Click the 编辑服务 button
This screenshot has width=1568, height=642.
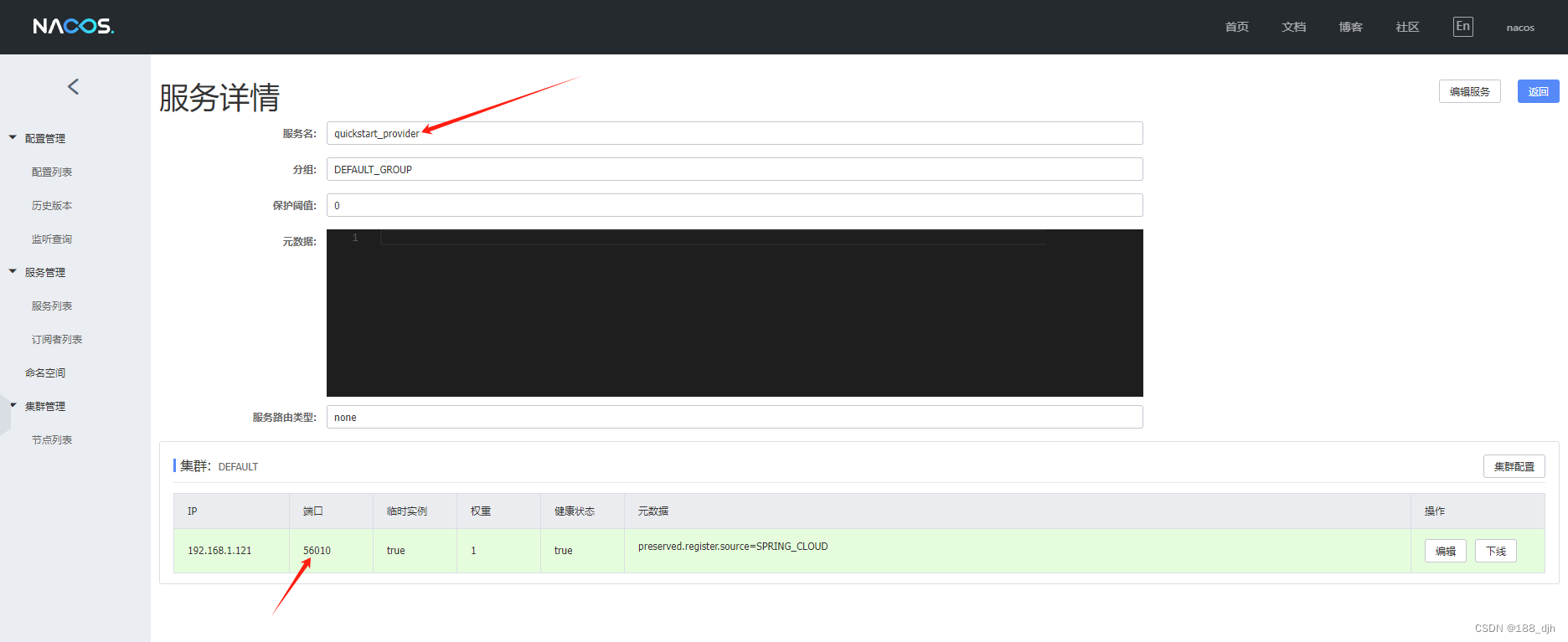click(x=1470, y=91)
